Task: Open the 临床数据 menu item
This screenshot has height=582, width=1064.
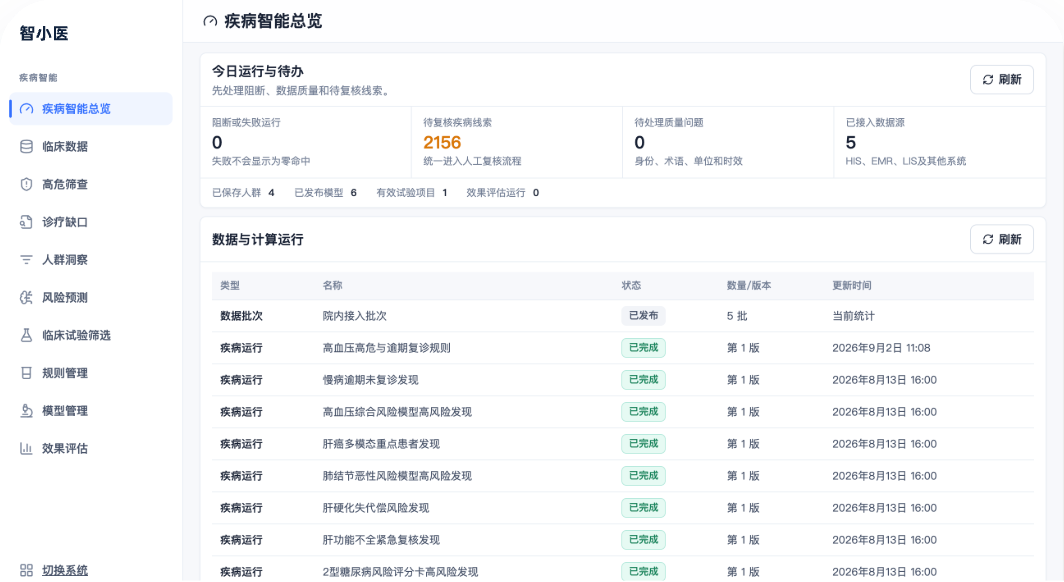Action: click(92, 147)
